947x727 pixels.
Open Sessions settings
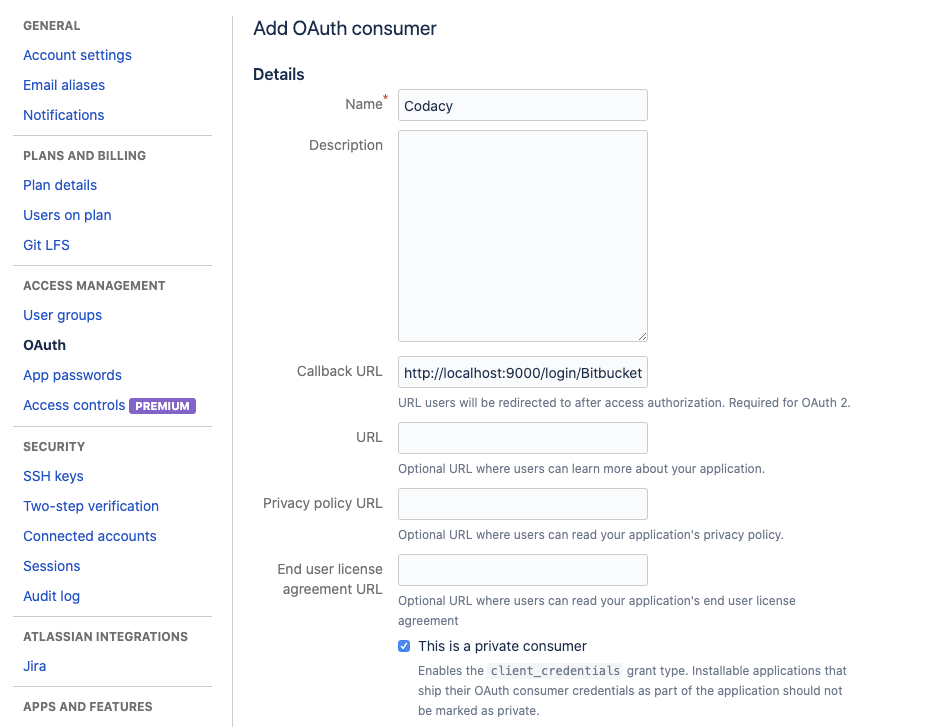[x=51, y=566]
